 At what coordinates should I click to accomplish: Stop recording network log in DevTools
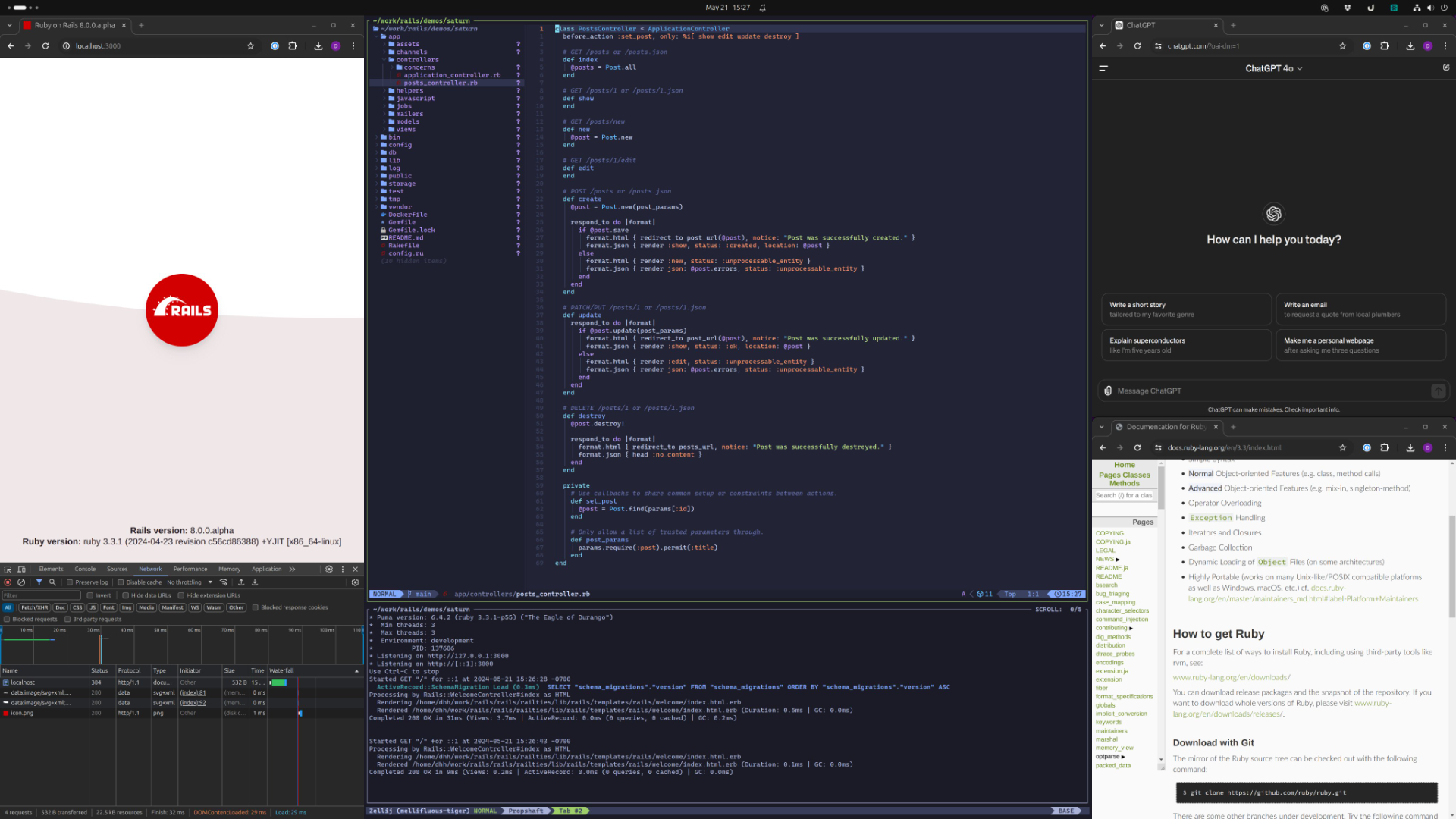click(8, 582)
